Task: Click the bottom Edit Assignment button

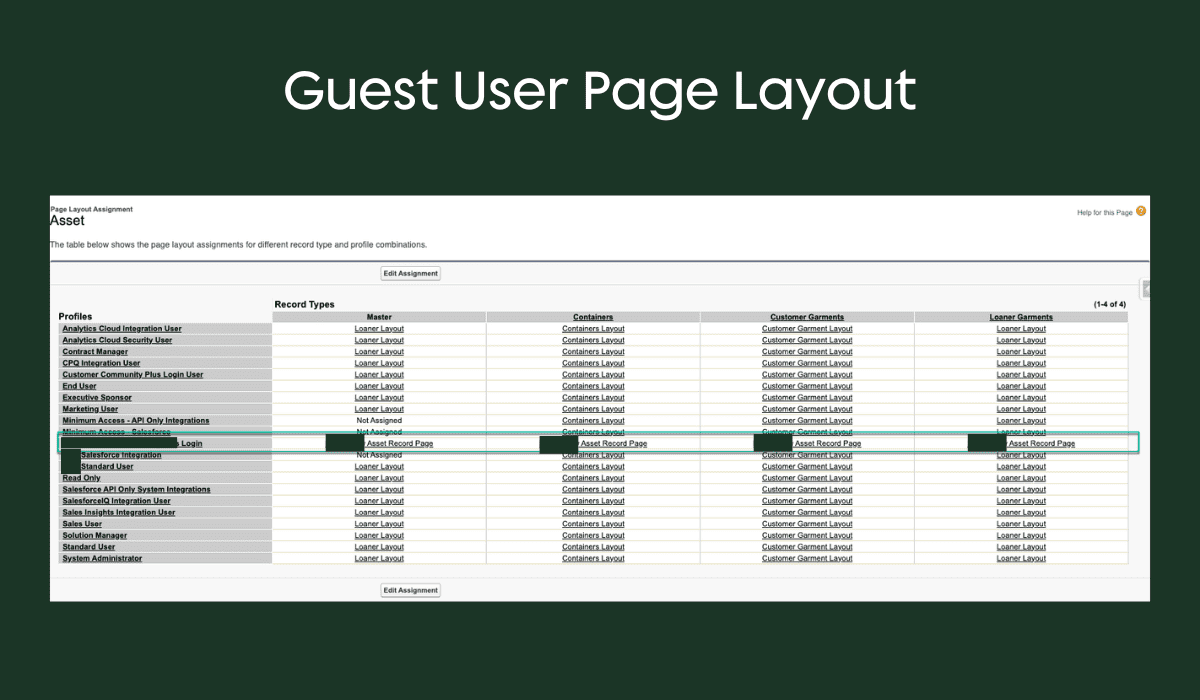Action: pos(410,590)
